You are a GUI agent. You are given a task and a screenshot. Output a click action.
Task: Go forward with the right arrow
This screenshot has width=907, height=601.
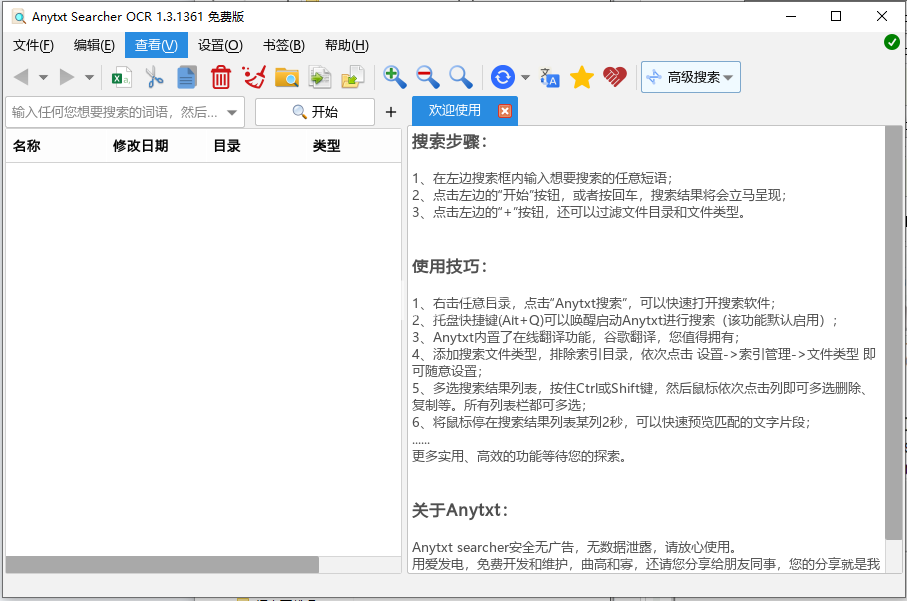click(67, 77)
